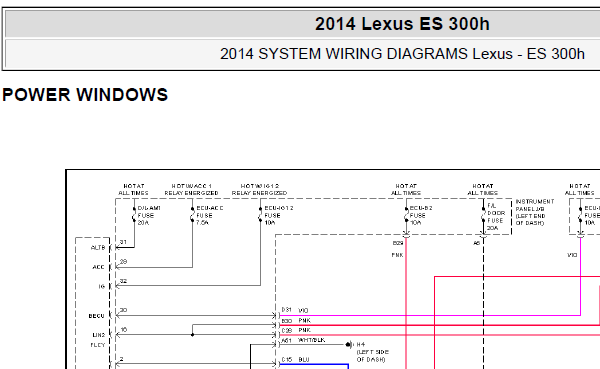600x369 pixels.
Task: Click "HOT W/ ACC 1 RELAY ENERGIZED" label
Action: coord(191,189)
